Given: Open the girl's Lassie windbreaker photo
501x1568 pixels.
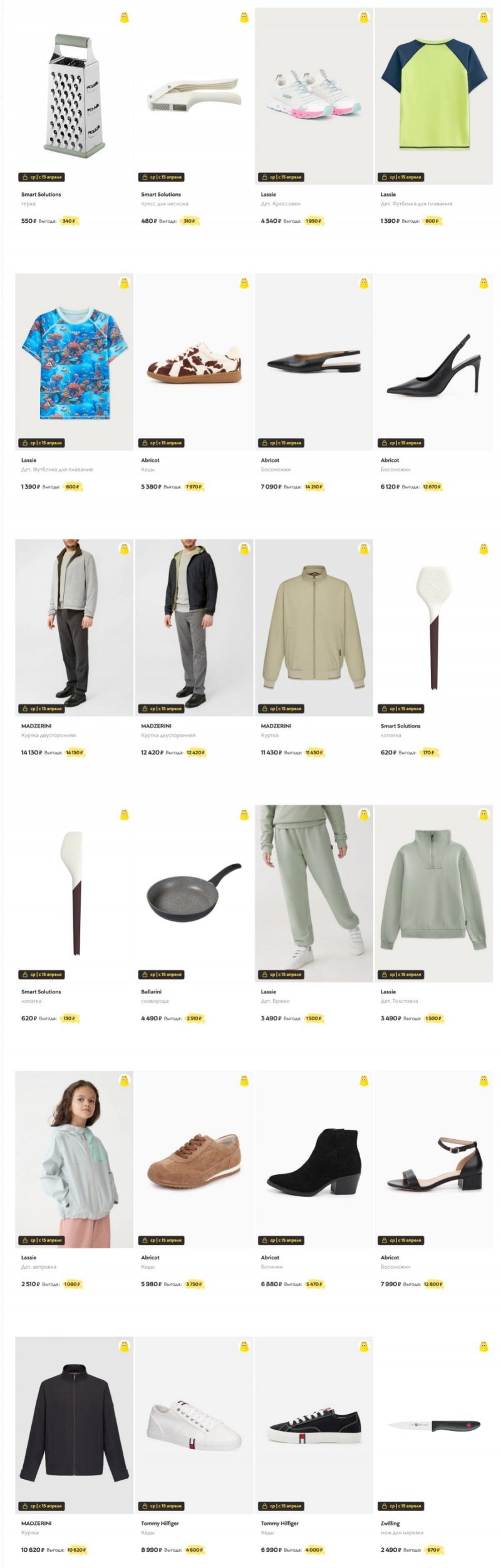Looking at the screenshot, I should (75, 1159).
